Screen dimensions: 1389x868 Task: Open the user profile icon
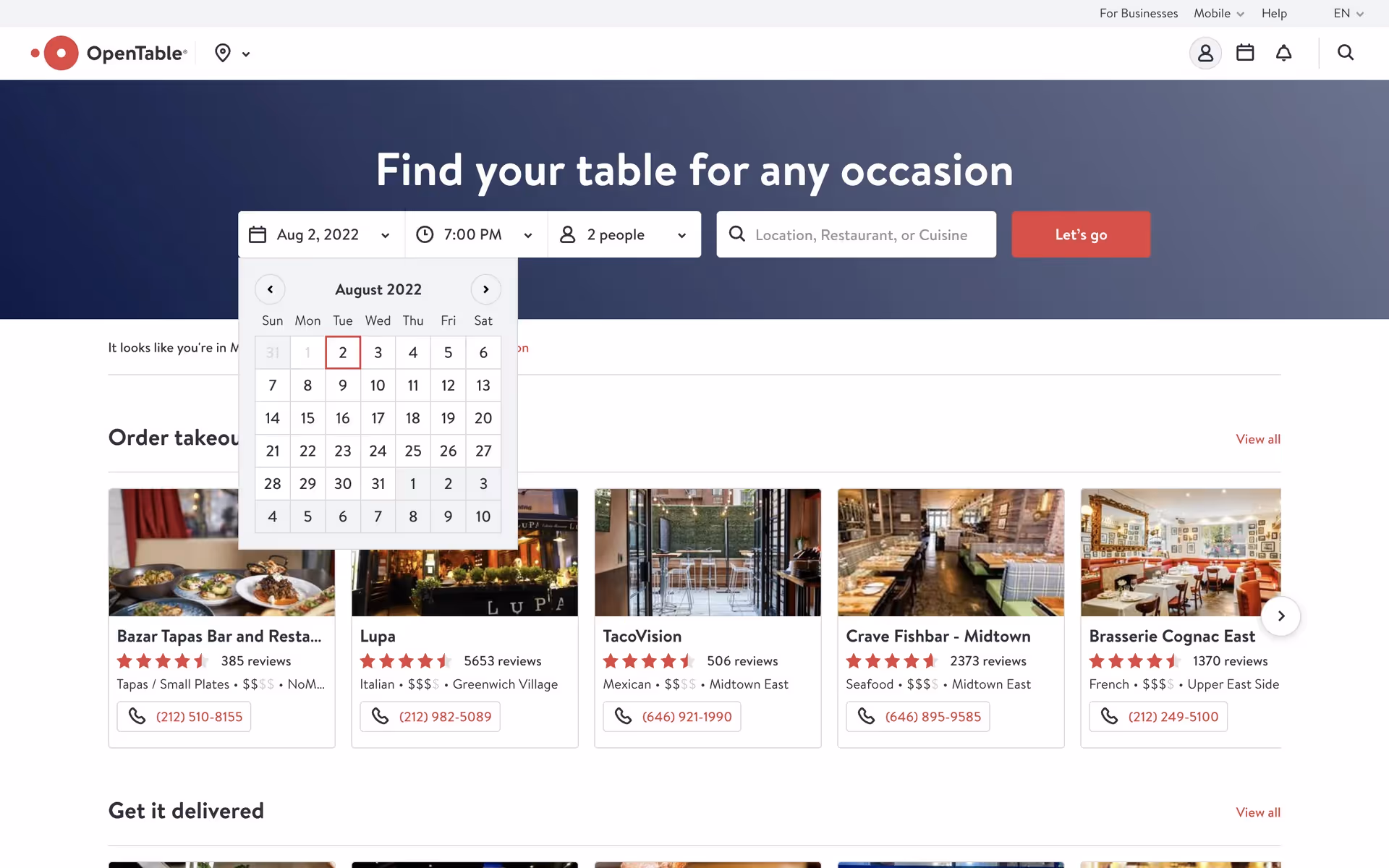1205,53
